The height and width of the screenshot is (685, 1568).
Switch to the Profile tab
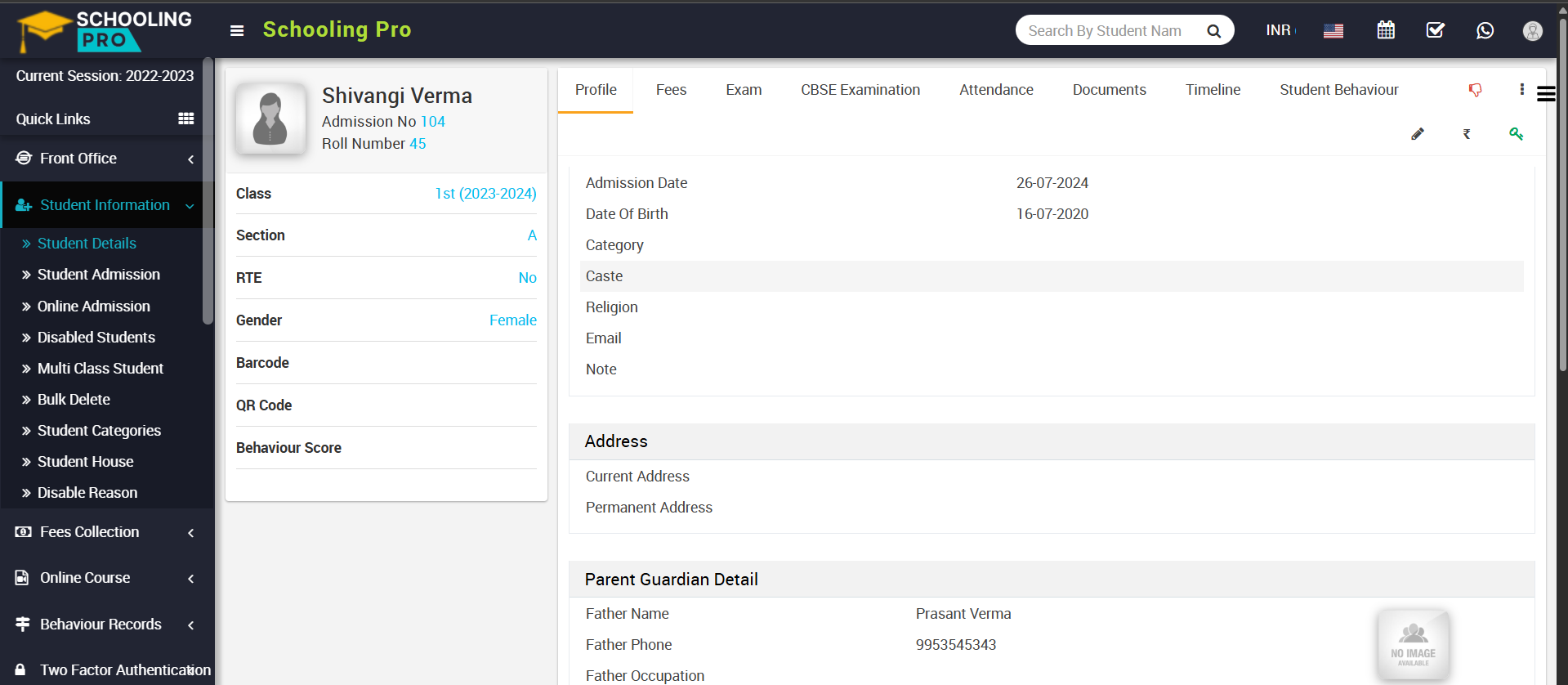point(596,90)
